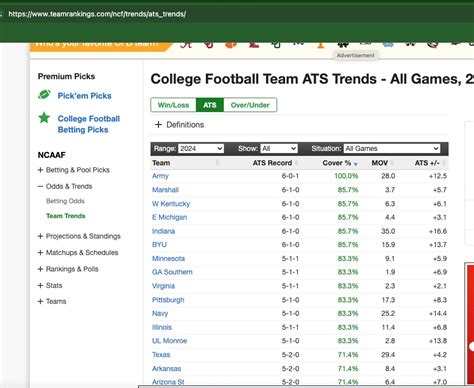Click Pittsburgh's 17.3 MOV value

point(388,300)
